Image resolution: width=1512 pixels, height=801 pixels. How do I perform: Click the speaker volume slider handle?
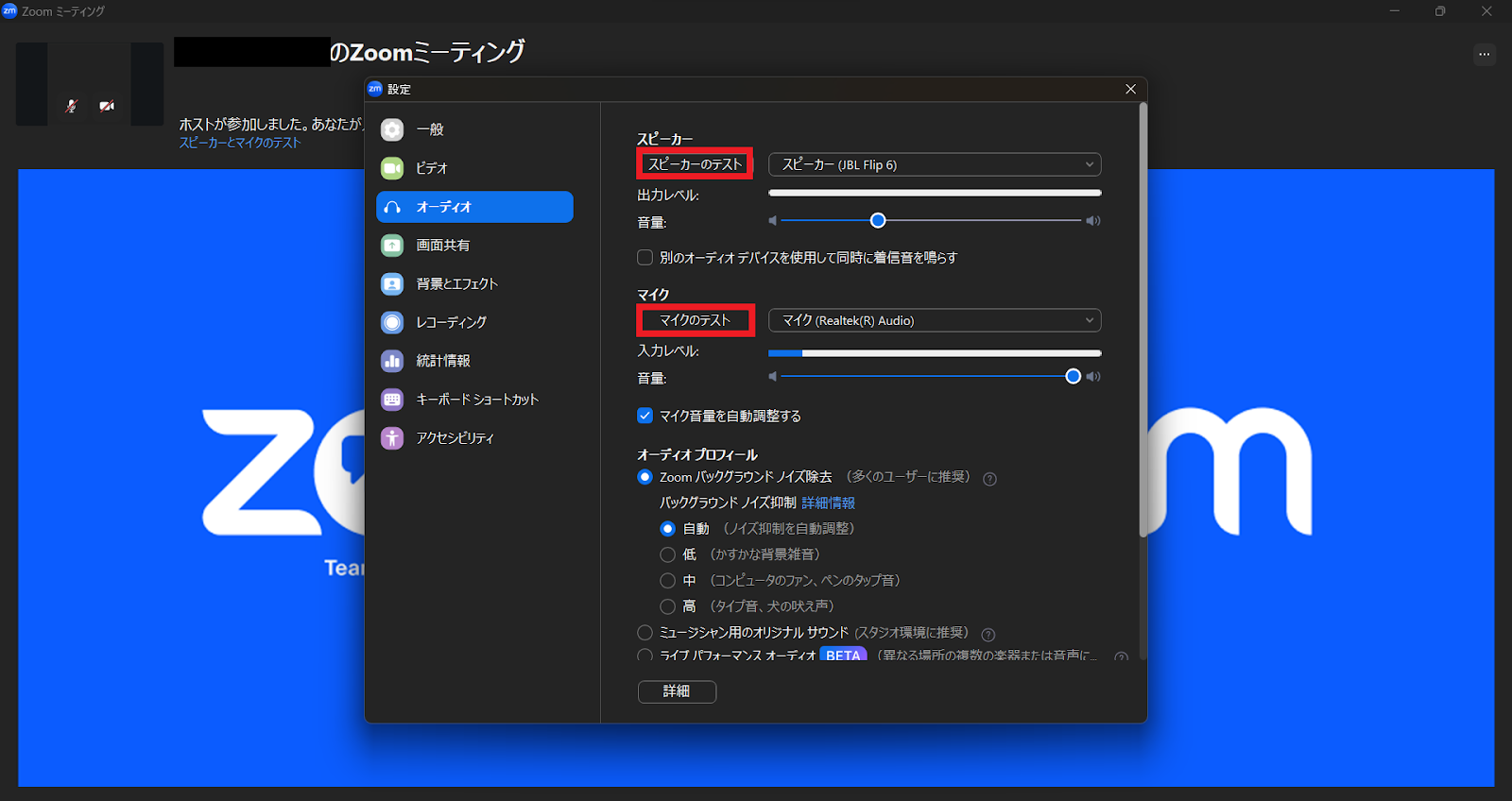point(878,221)
